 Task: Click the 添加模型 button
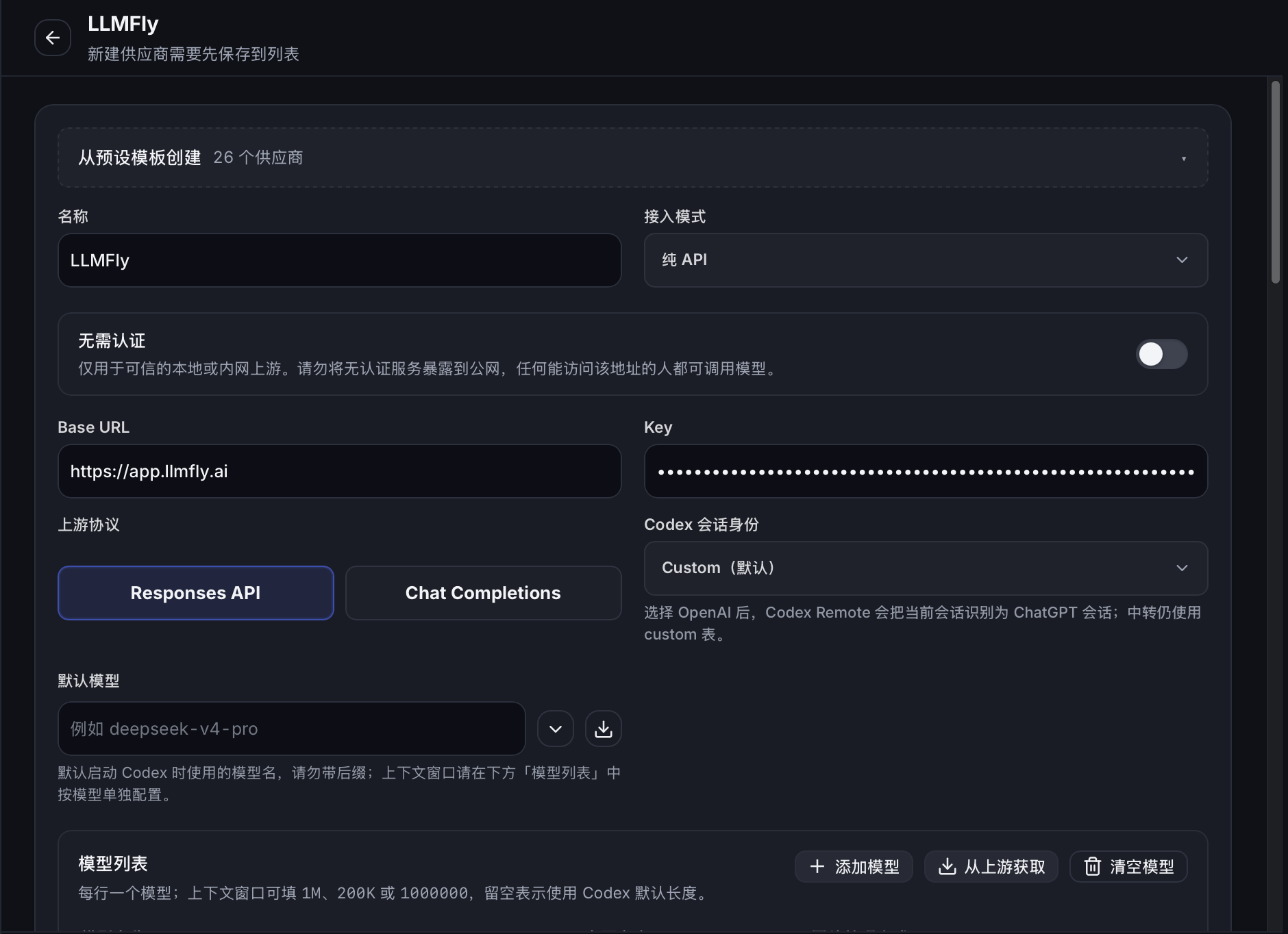click(x=854, y=867)
